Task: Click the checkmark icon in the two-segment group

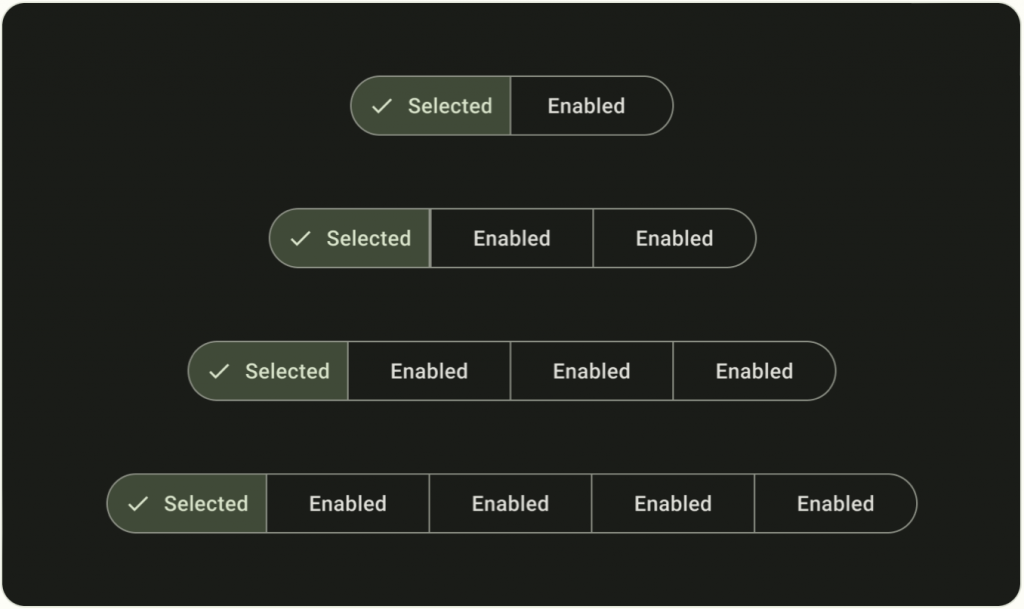Action: click(381, 106)
